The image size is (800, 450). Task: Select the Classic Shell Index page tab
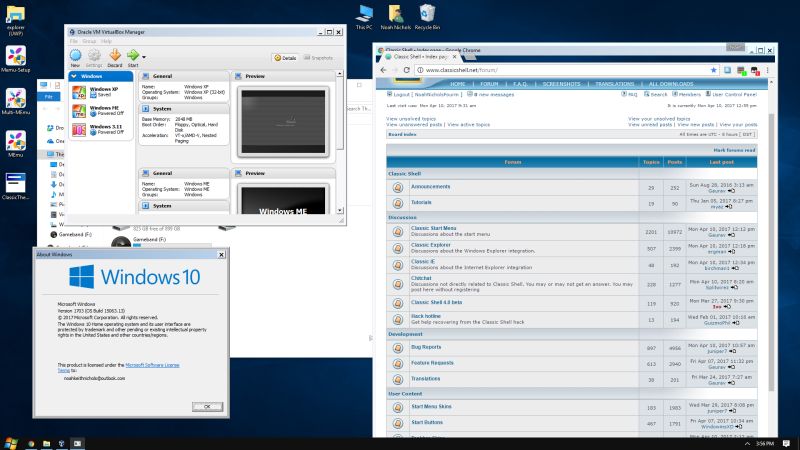pyautogui.click(x=420, y=57)
